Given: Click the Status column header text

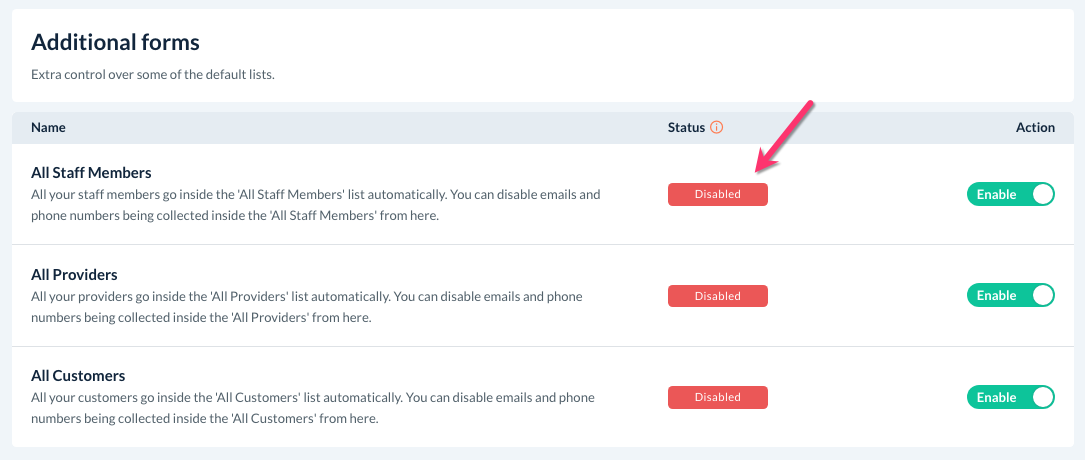Looking at the screenshot, I should click(686, 127).
